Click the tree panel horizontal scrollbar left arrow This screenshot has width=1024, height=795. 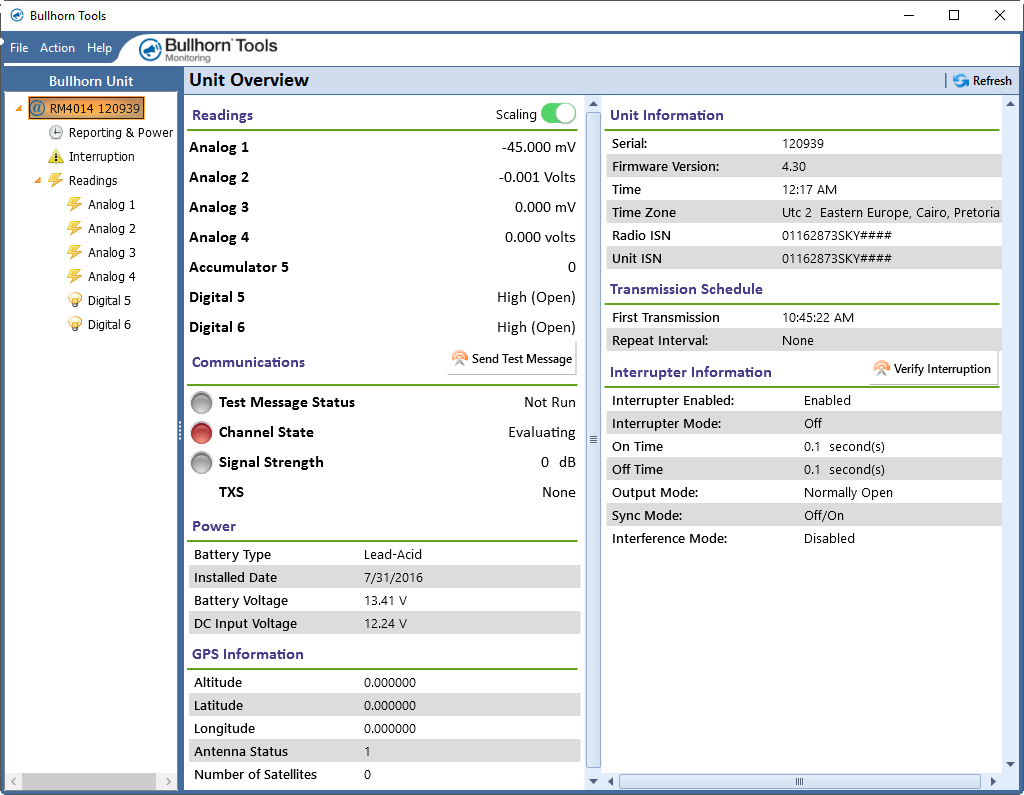tap(13, 781)
